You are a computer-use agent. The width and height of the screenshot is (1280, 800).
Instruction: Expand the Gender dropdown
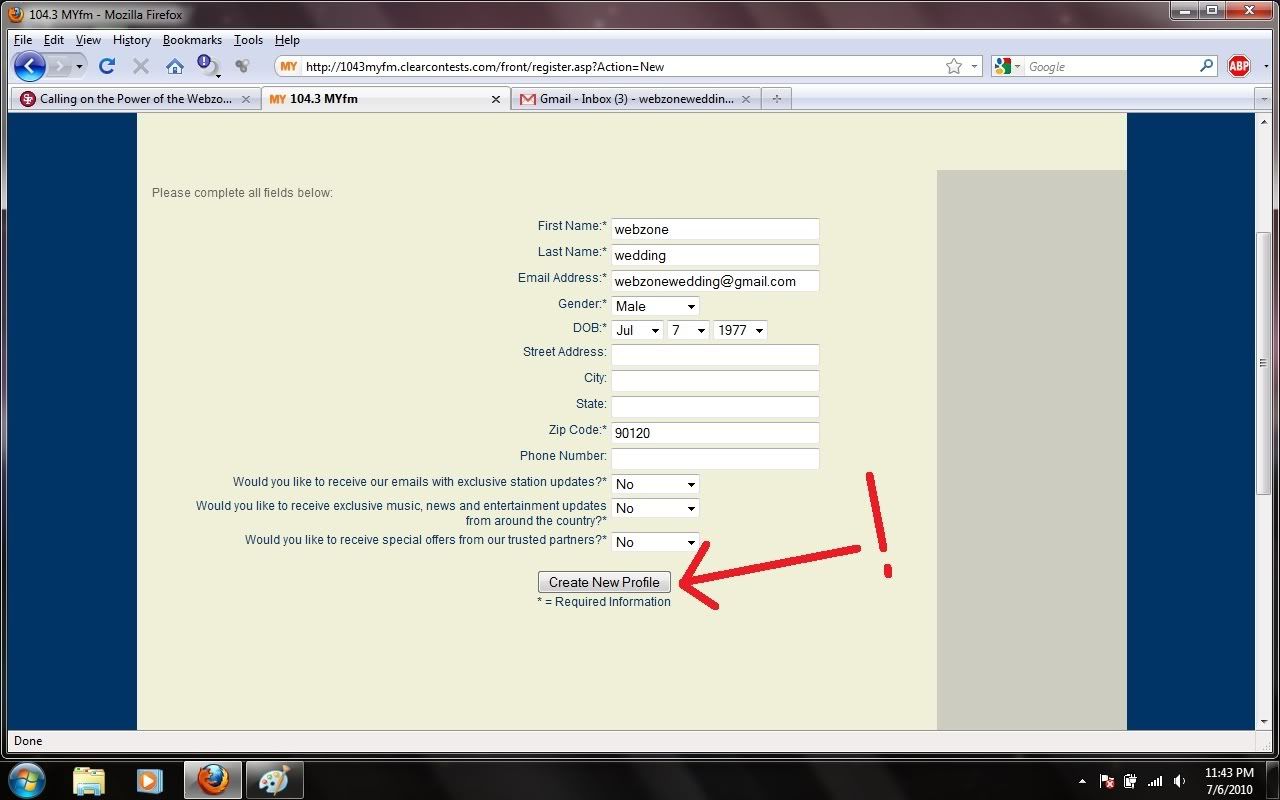point(655,306)
